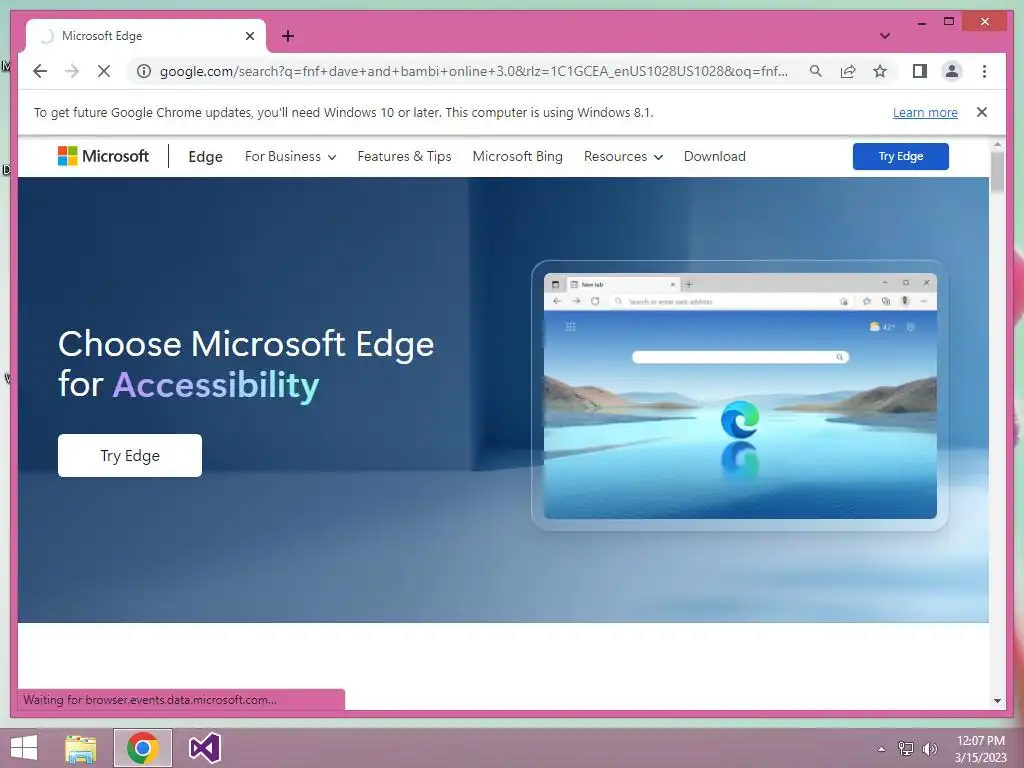
Task: Open the Windows Start button
Action: click(24, 748)
